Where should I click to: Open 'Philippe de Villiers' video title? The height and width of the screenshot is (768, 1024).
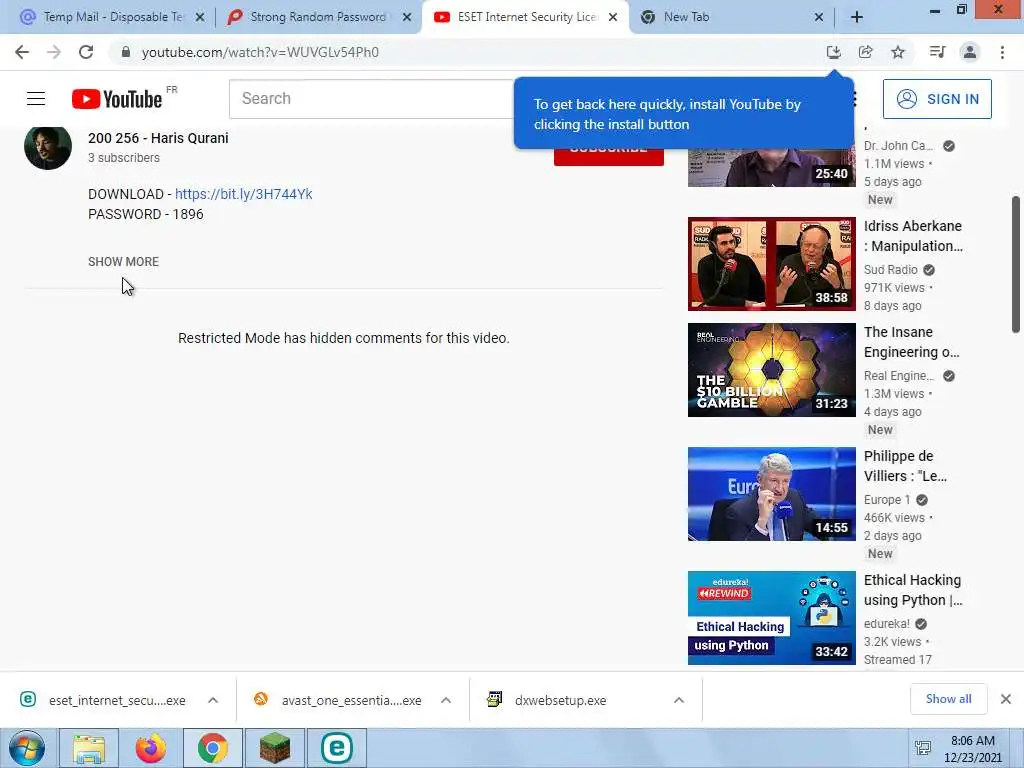905,466
